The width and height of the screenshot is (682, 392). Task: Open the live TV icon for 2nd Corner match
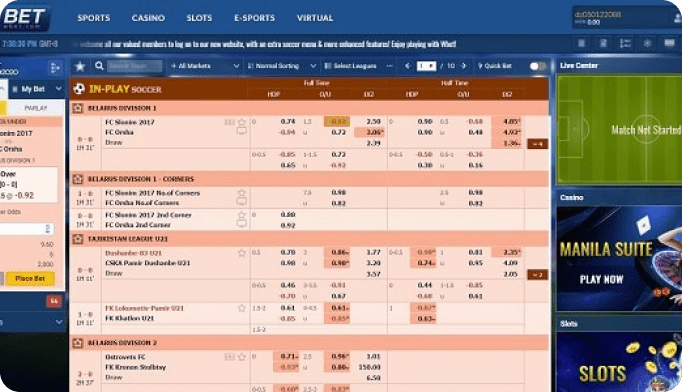242,223
